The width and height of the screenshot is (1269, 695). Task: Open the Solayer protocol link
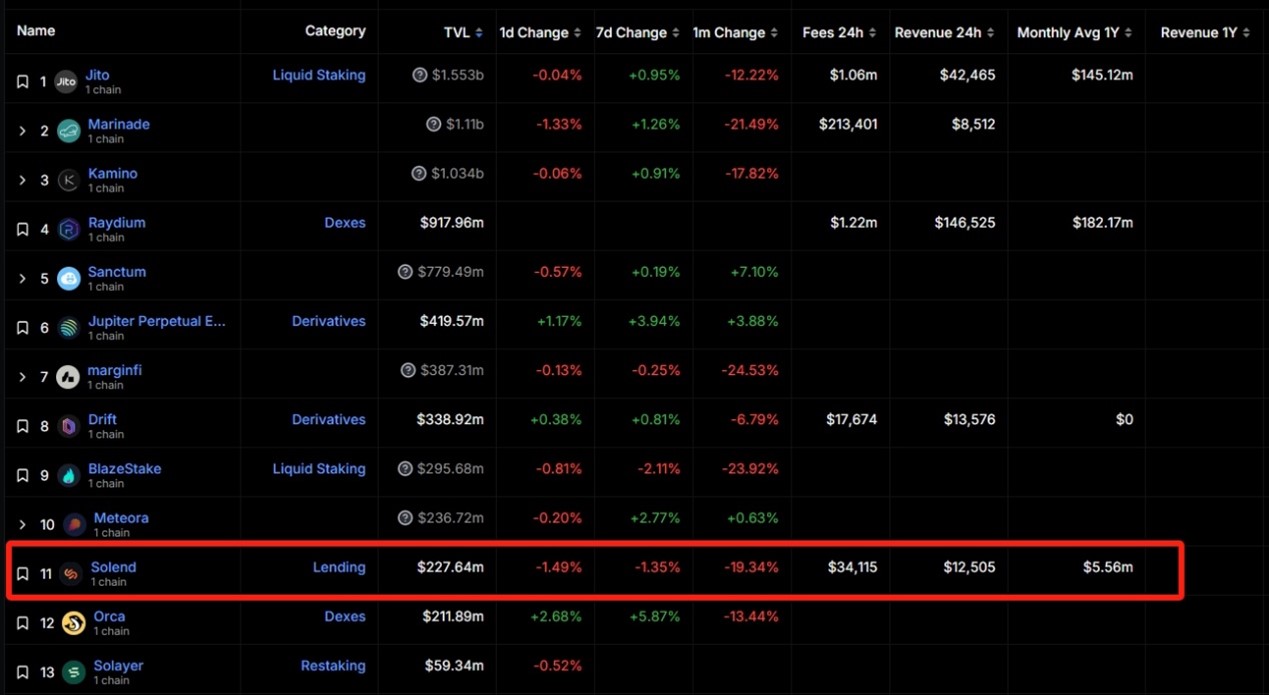pos(118,665)
